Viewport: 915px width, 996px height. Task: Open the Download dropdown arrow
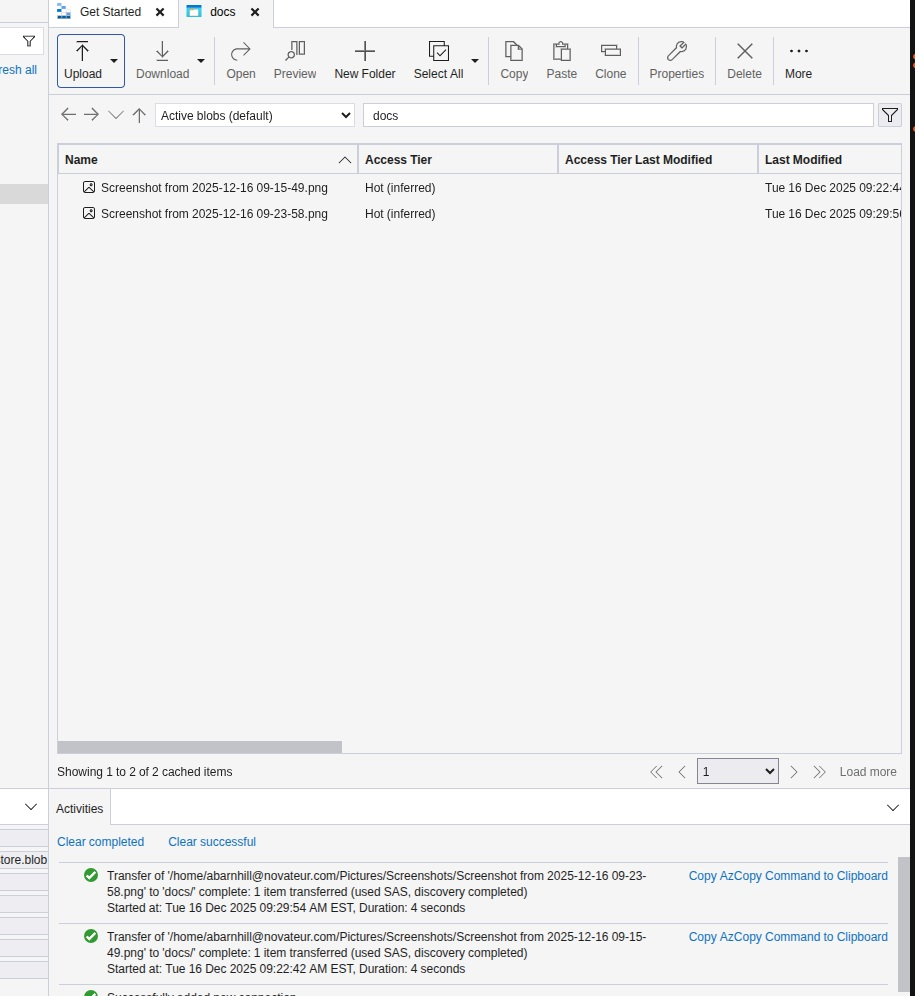pyautogui.click(x=201, y=61)
